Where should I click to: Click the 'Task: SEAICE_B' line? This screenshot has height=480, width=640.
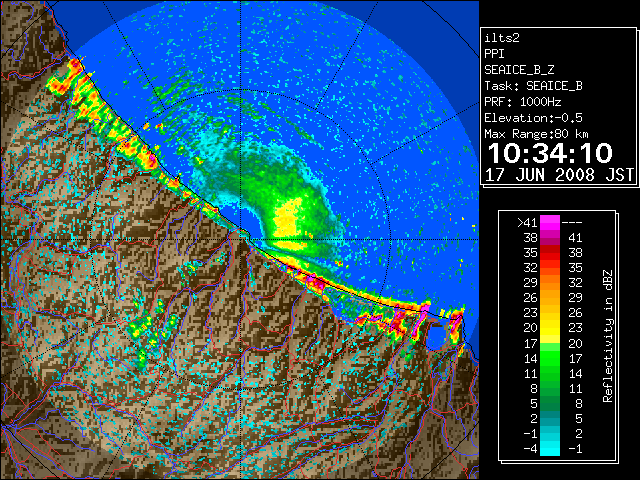533,86
